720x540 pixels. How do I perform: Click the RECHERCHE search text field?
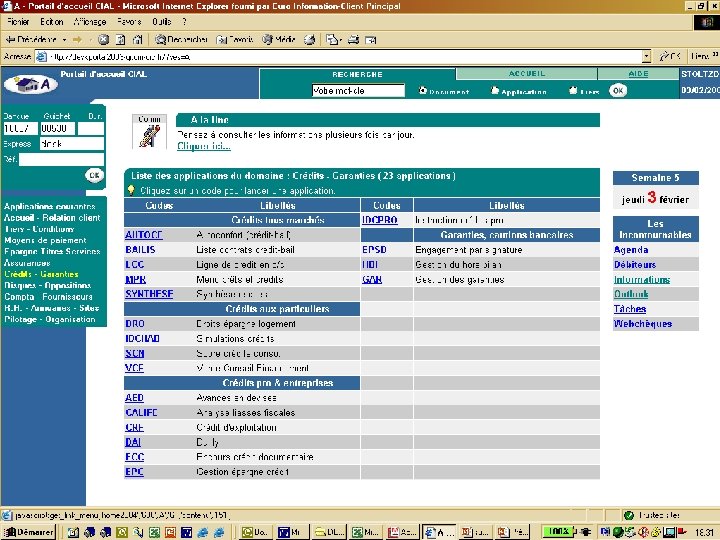[x=358, y=91]
